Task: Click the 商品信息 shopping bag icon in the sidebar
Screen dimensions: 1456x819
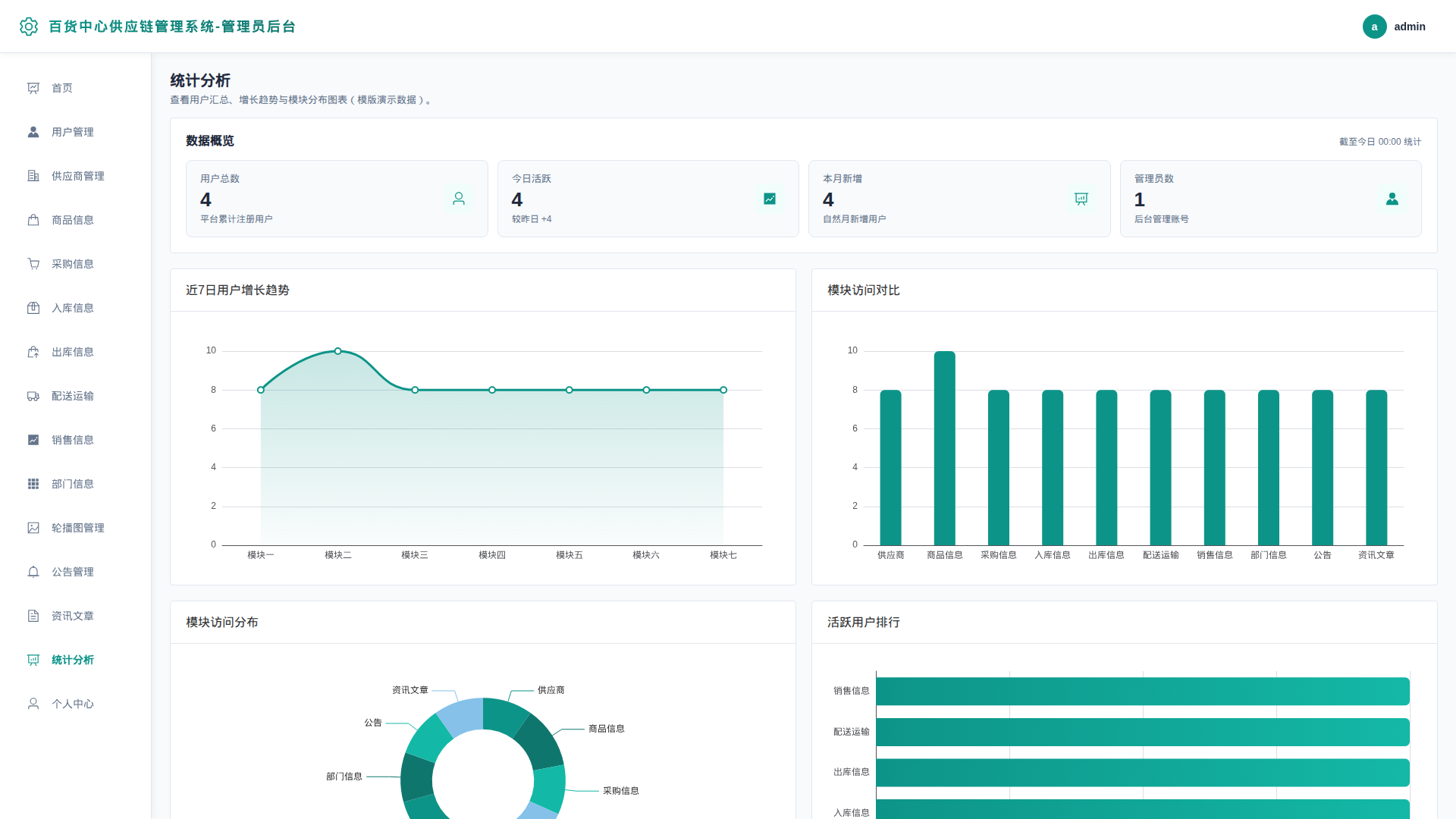Action: (x=33, y=220)
